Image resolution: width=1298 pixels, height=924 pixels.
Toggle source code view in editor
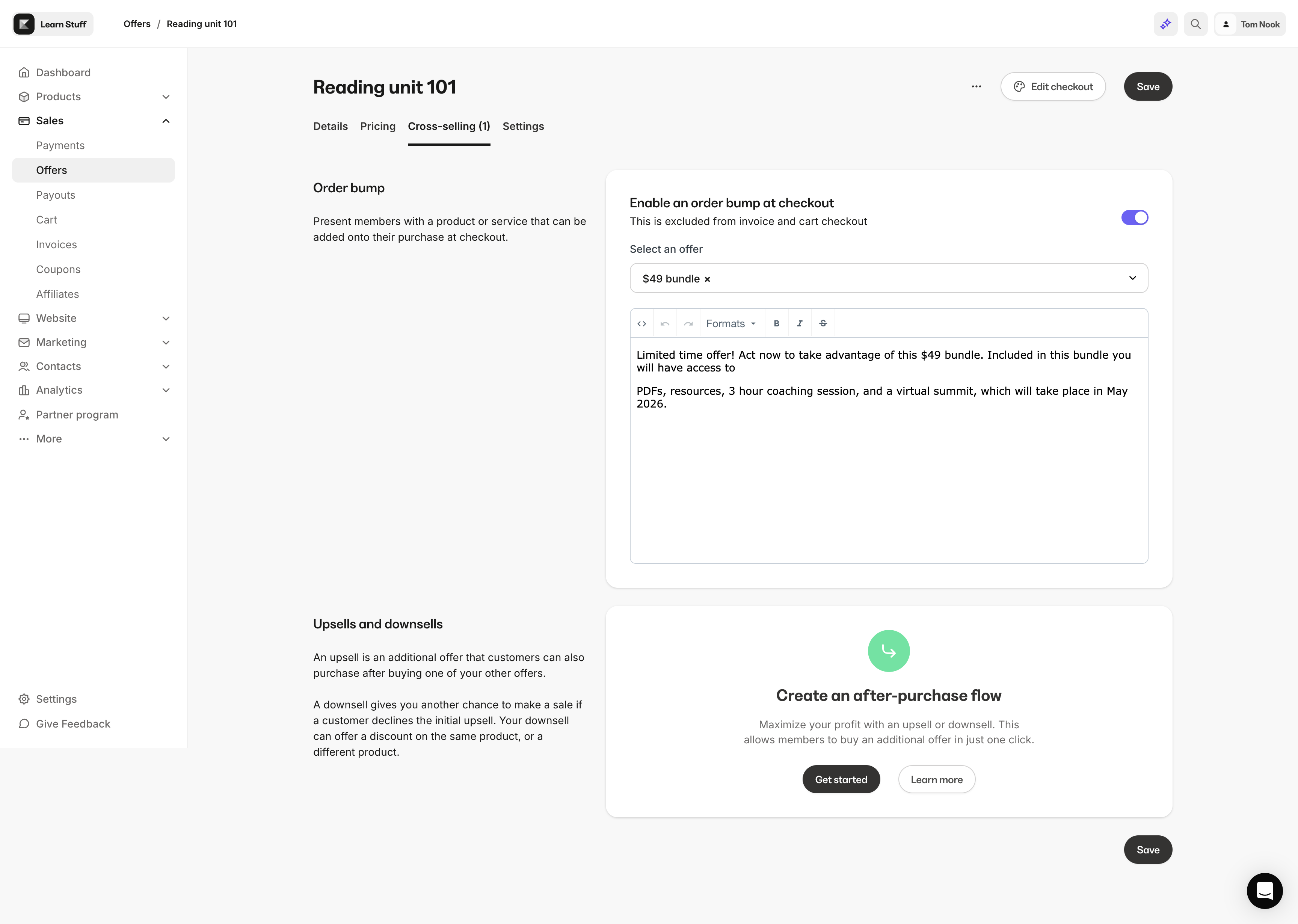tap(641, 323)
